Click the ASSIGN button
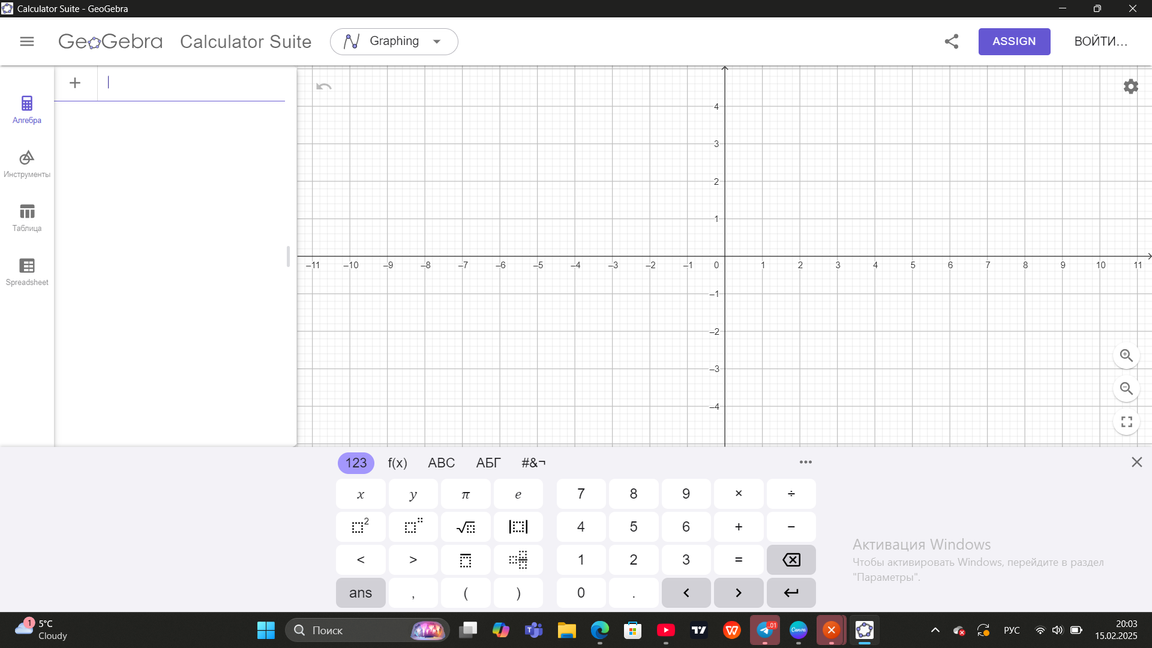The height and width of the screenshot is (648, 1152). point(1013,42)
